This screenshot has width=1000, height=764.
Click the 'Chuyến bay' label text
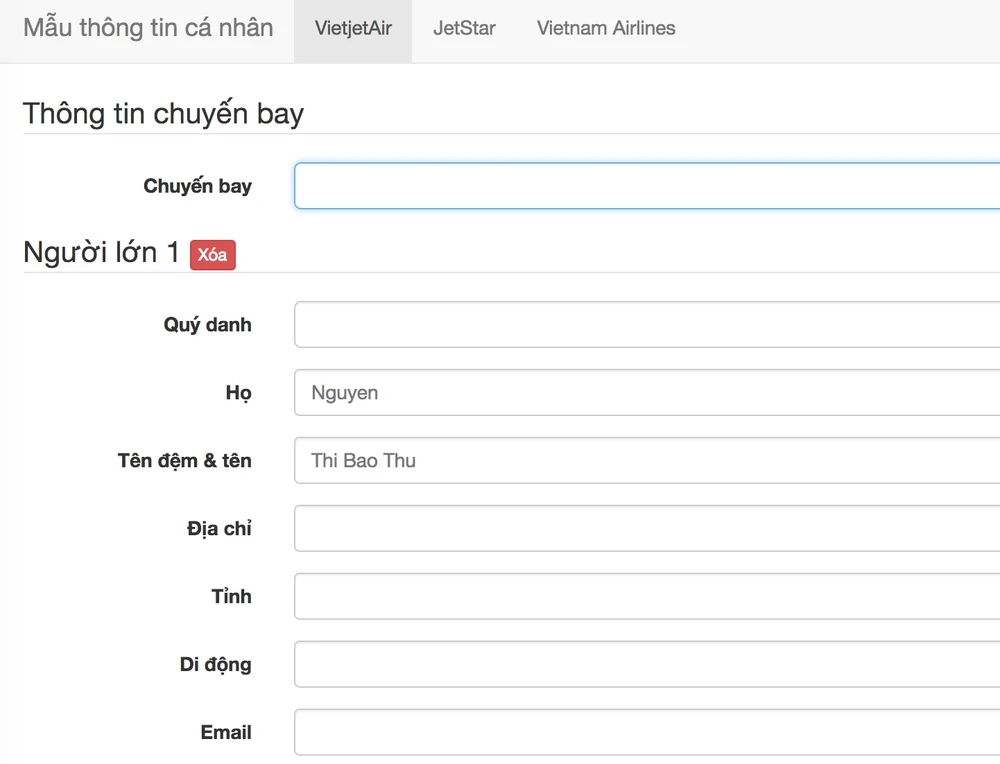click(x=197, y=186)
